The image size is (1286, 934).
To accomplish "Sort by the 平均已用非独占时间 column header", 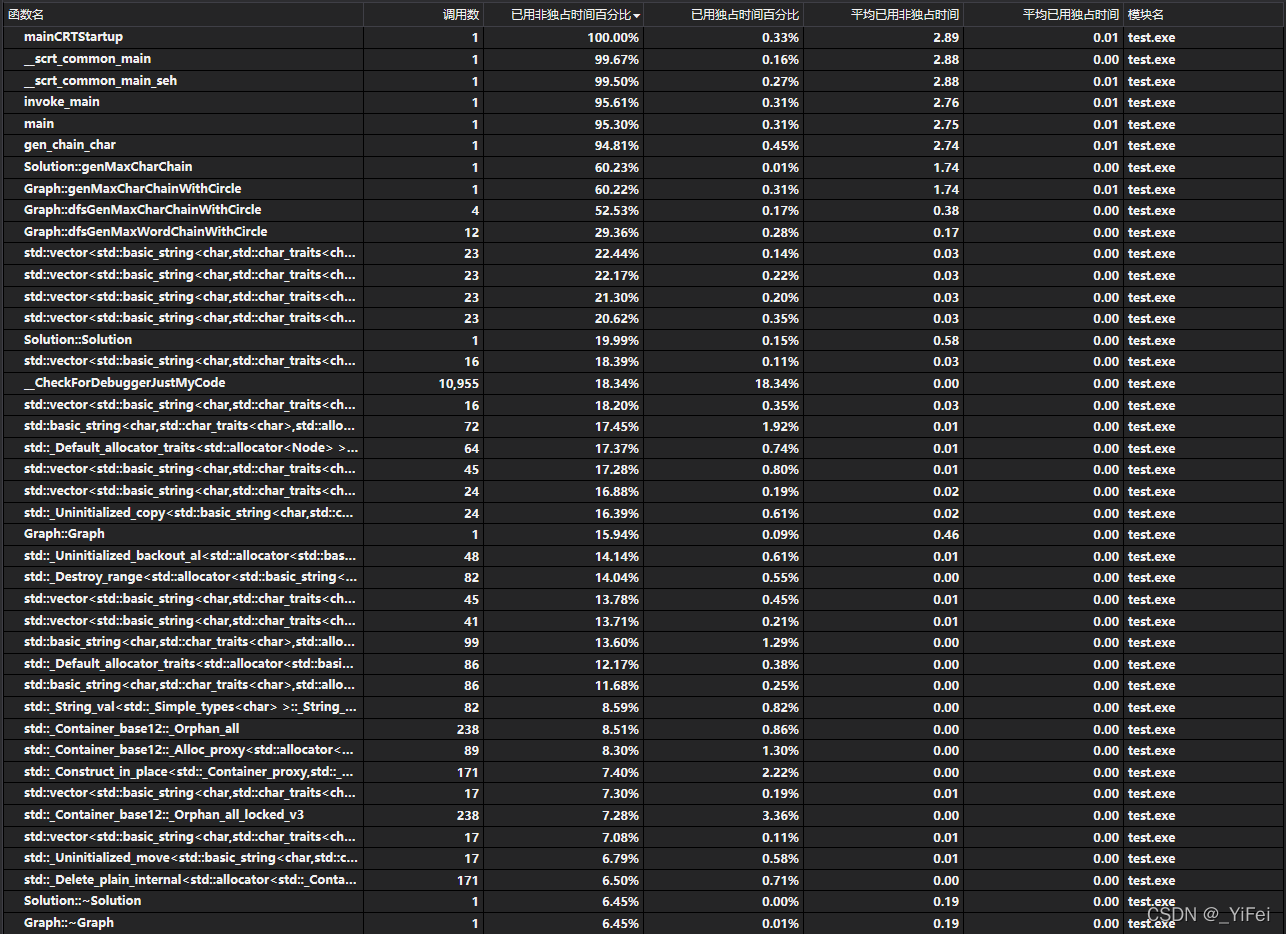I will 883,15.
